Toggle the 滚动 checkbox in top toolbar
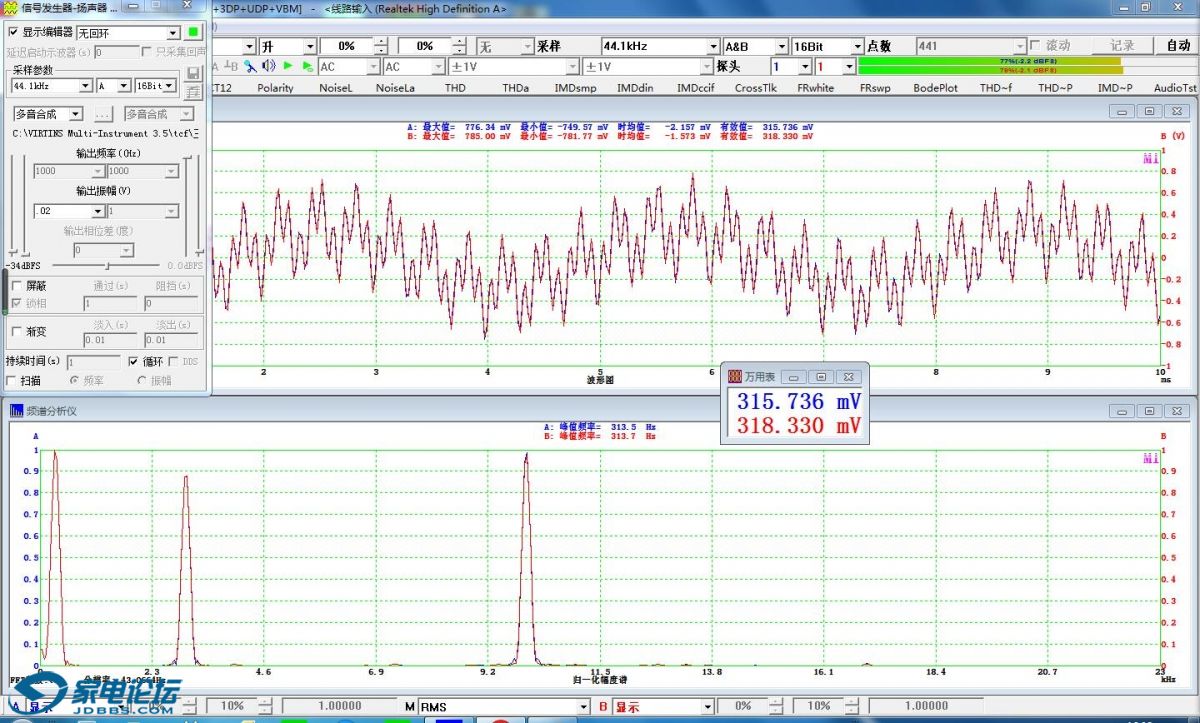Screen dimensions: 1200x723 (x=1035, y=45)
